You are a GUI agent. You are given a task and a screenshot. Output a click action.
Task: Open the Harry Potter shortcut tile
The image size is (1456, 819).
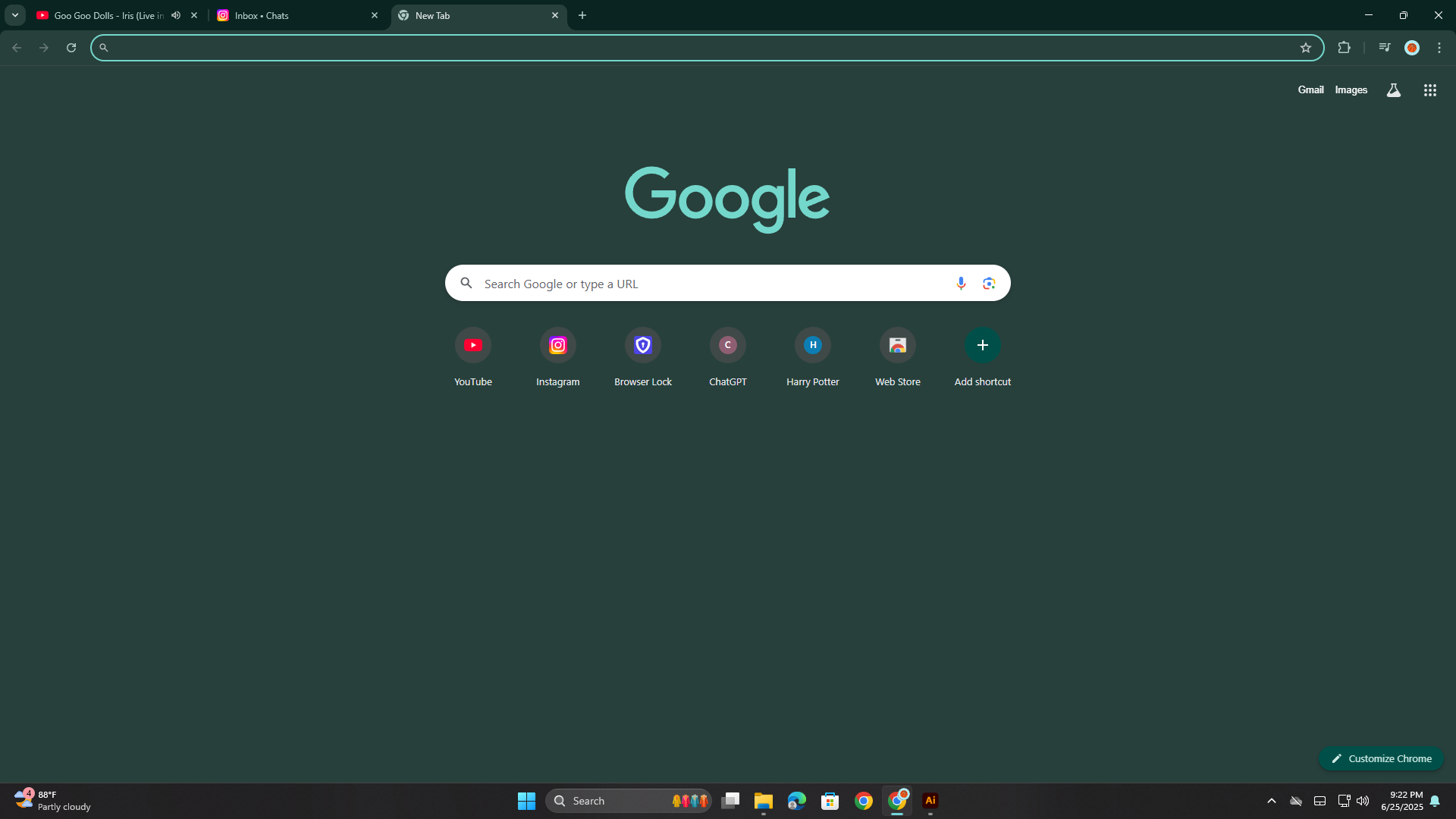813,357
